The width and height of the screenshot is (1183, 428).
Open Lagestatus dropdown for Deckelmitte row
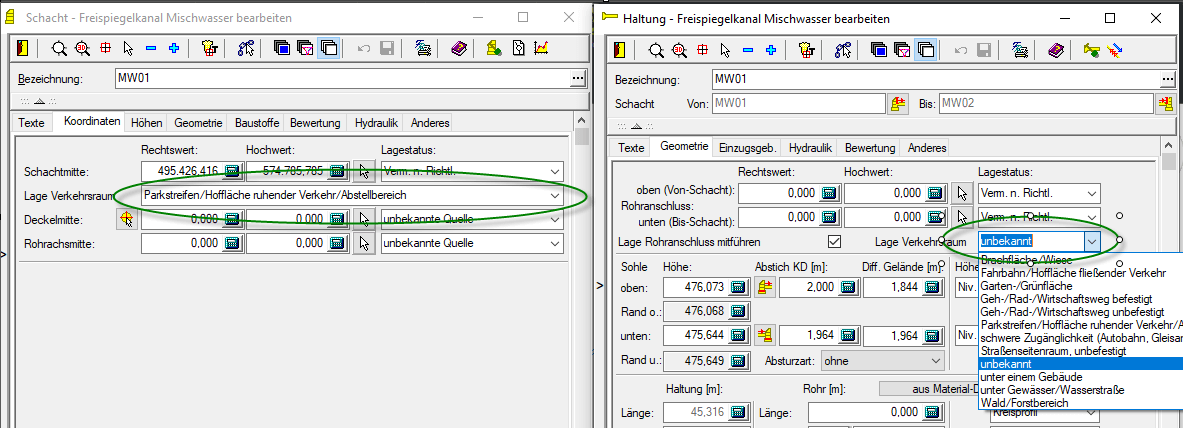[x=555, y=219]
